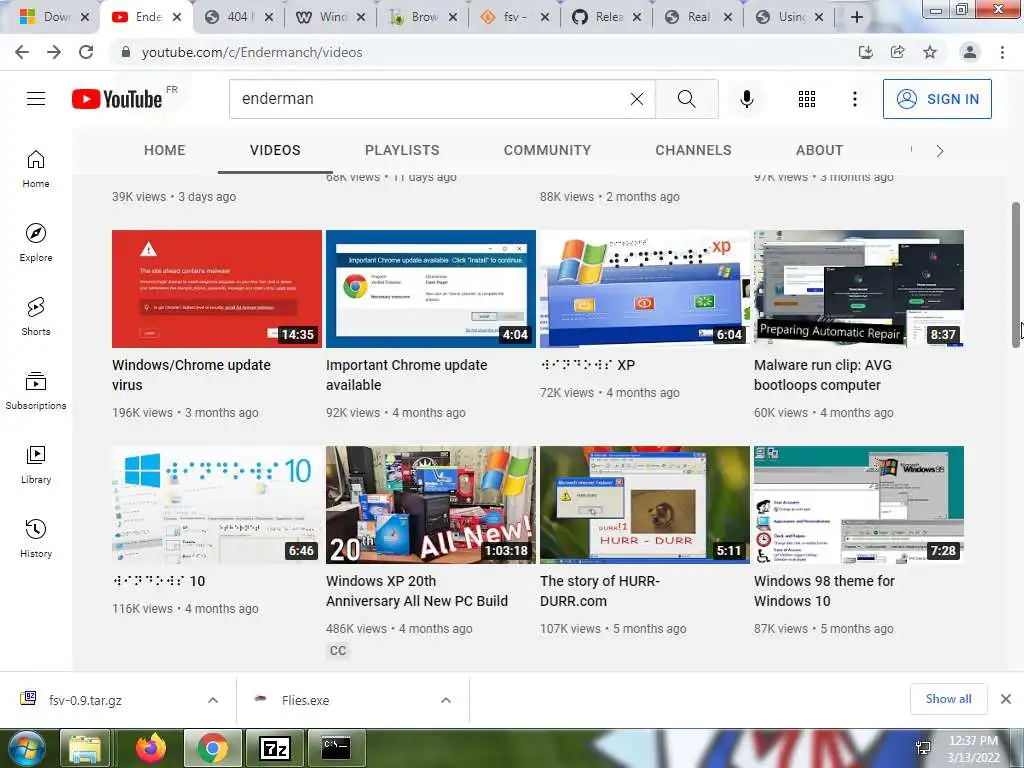Switch to COMMUNITY tab
Image resolution: width=1024 pixels, height=768 pixels.
547,150
